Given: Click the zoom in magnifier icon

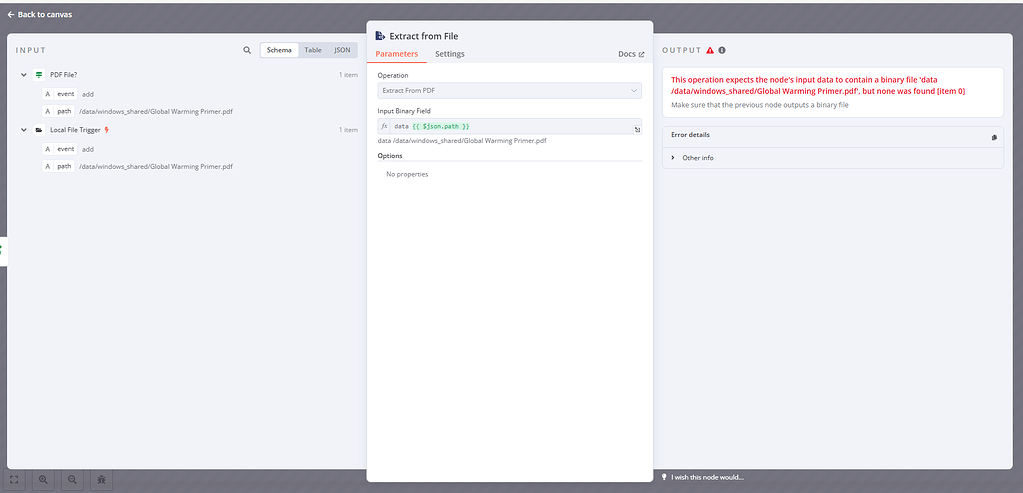Looking at the screenshot, I should tap(44, 480).
